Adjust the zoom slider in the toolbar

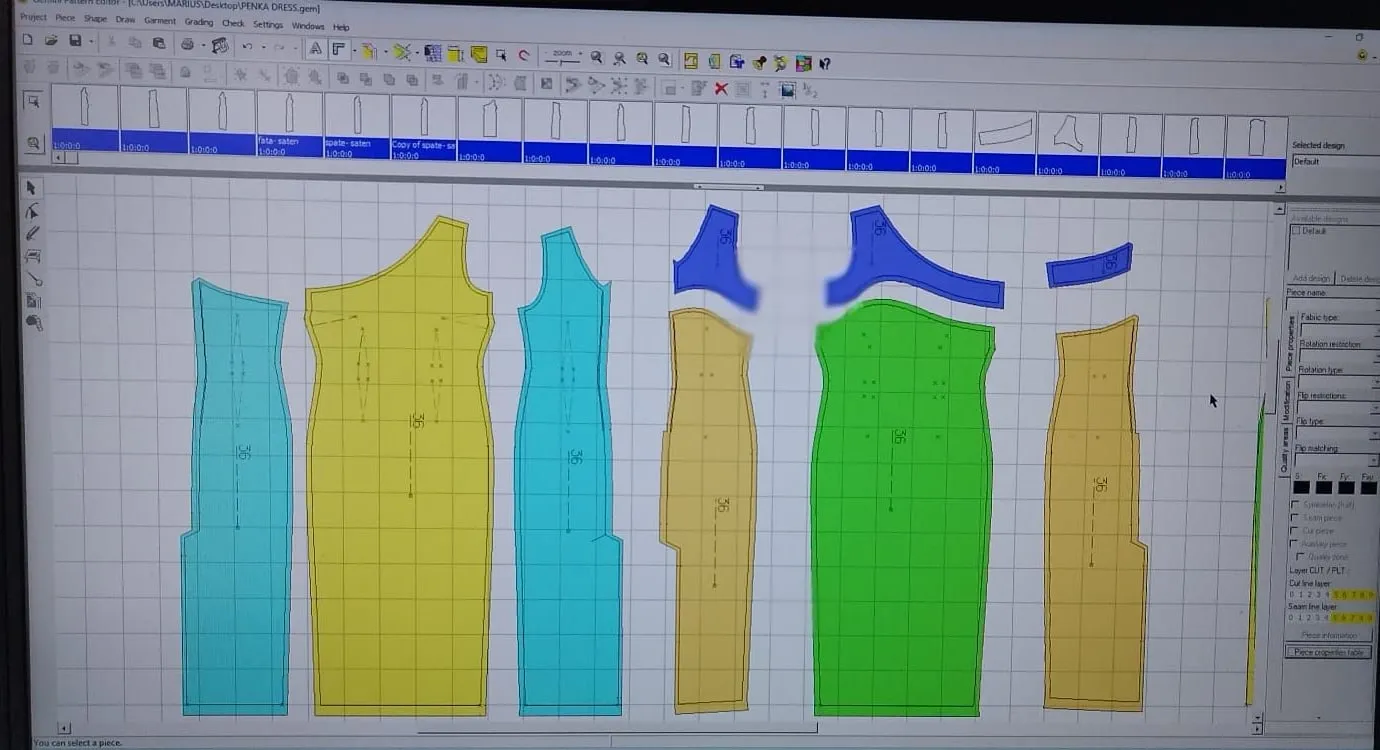click(564, 60)
